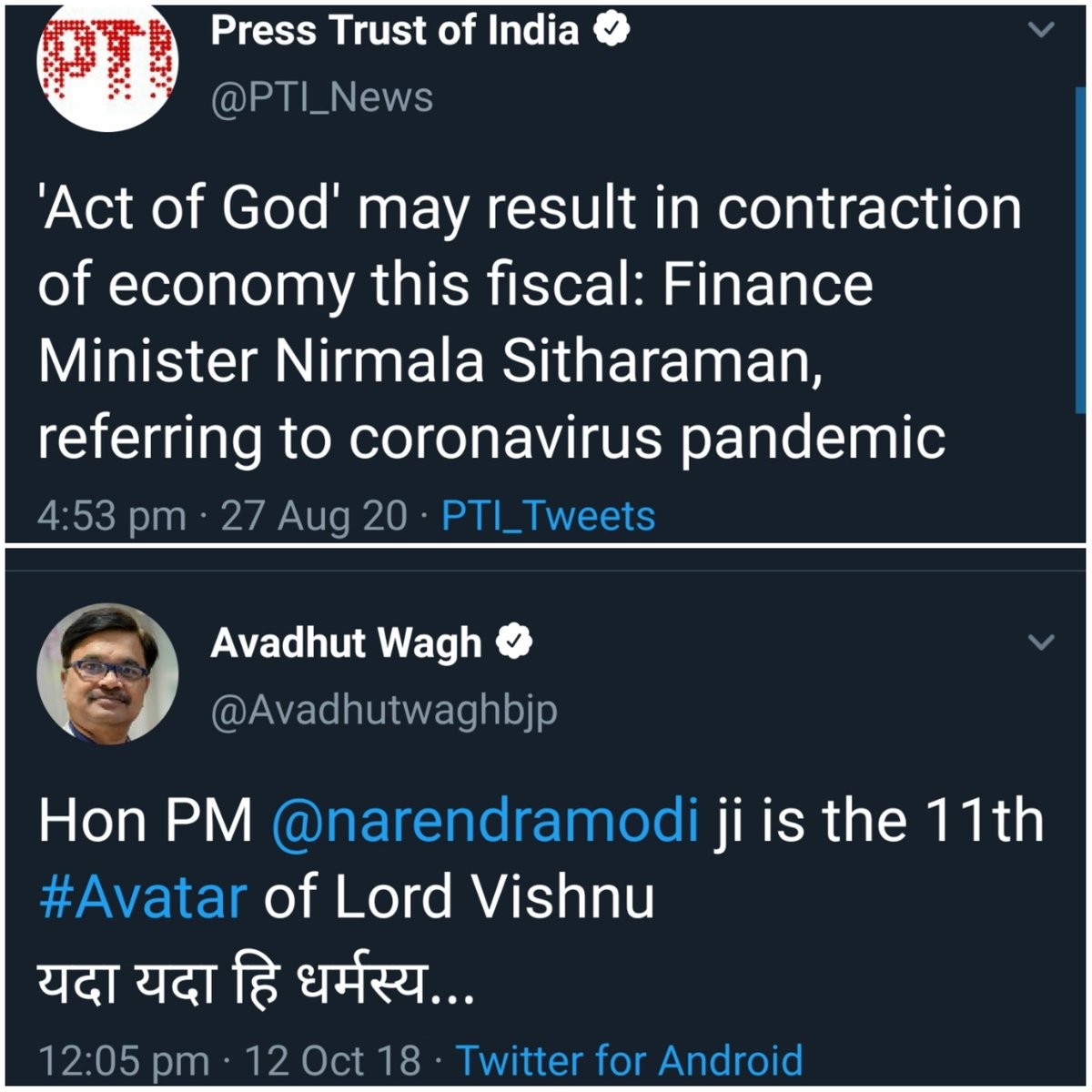Click the PTI profile picture
Screen dimensions: 1092x1092
(x=106, y=62)
